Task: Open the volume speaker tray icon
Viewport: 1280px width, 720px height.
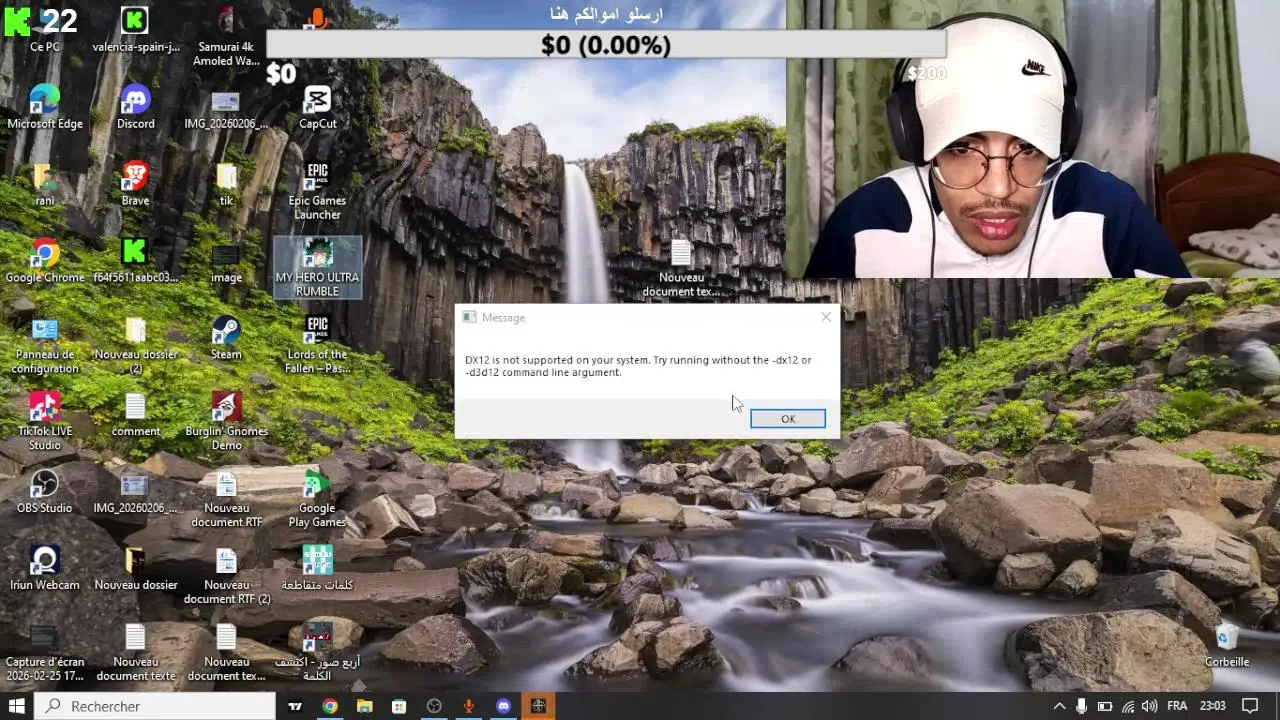Action: (x=1149, y=706)
